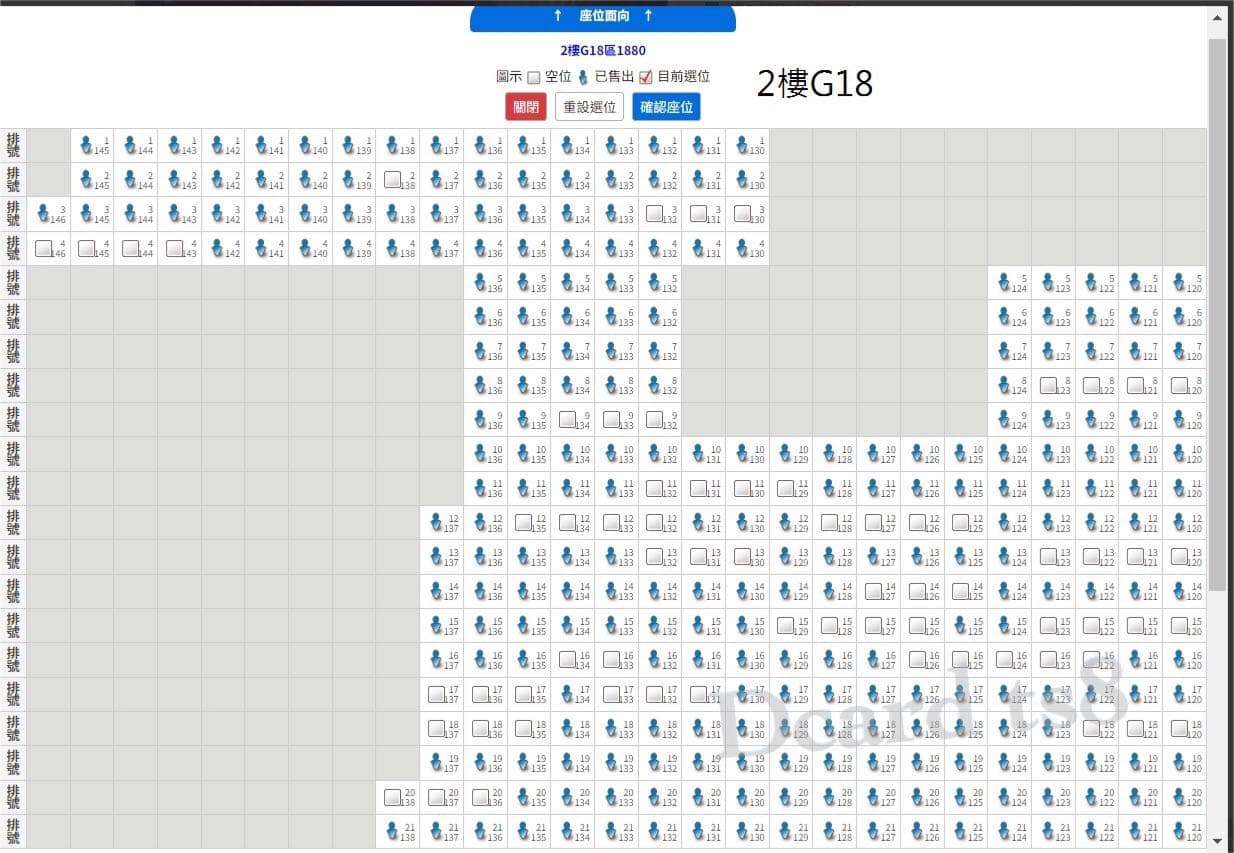Check the empty seat at row 8 seat 120
The image size is (1234, 853).
point(1180,385)
